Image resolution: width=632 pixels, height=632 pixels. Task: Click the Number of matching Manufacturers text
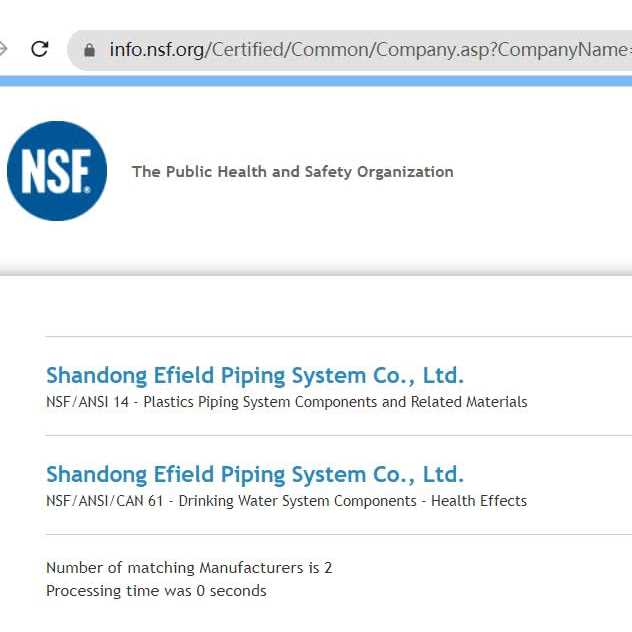coord(189,568)
